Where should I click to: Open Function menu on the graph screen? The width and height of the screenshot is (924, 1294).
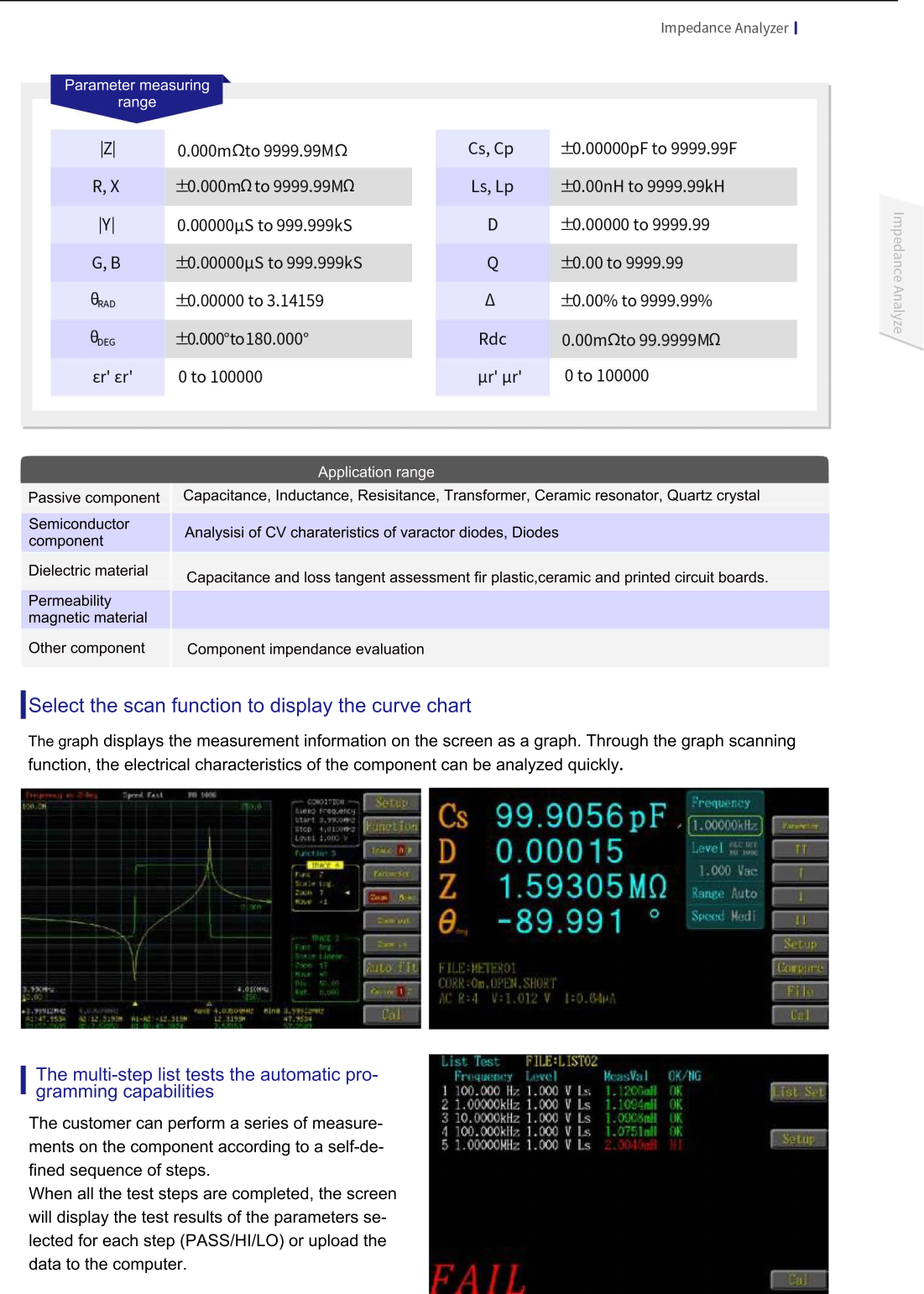[391, 827]
